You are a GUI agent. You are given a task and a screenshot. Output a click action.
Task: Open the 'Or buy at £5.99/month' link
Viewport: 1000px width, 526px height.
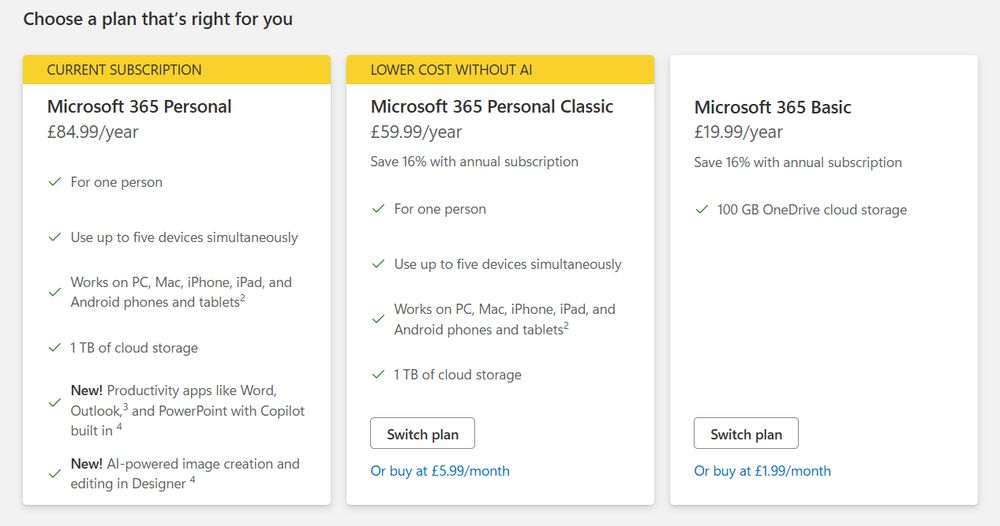point(440,471)
